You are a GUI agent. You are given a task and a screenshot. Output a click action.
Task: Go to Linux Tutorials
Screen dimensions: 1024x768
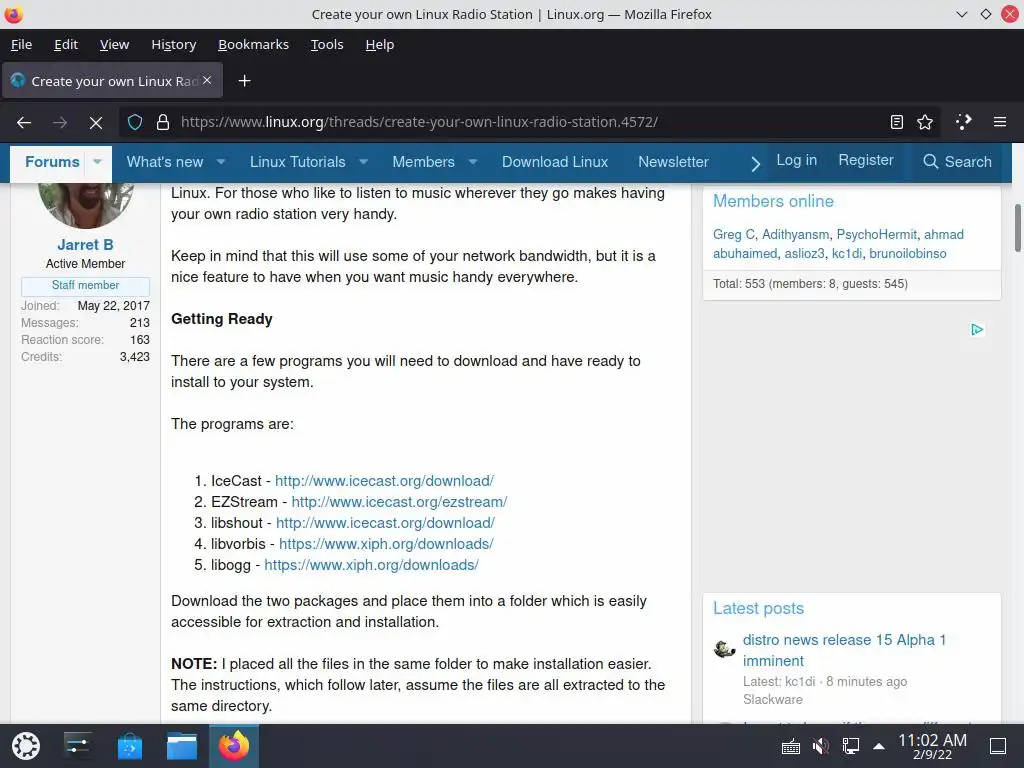[298, 162]
